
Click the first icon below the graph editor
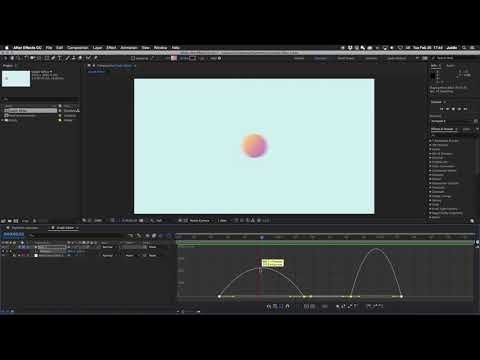pos(268,306)
